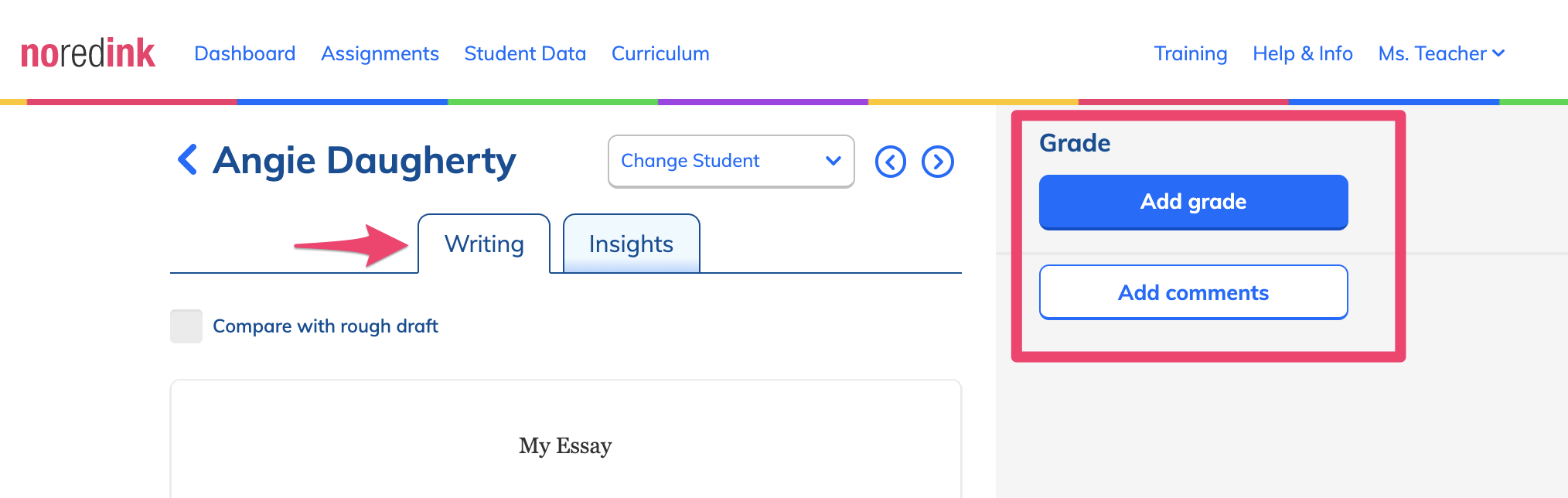Open the Training link
The width and height of the screenshot is (1568, 498).
pyautogui.click(x=1191, y=53)
